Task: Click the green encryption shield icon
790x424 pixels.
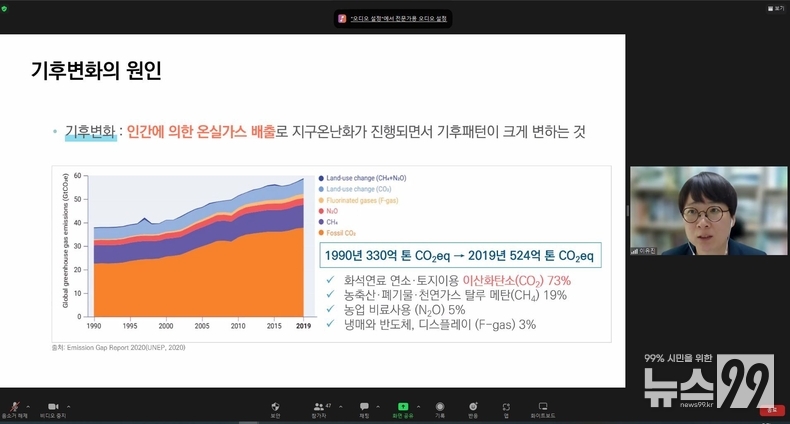Action: pyautogui.click(x=4, y=9)
